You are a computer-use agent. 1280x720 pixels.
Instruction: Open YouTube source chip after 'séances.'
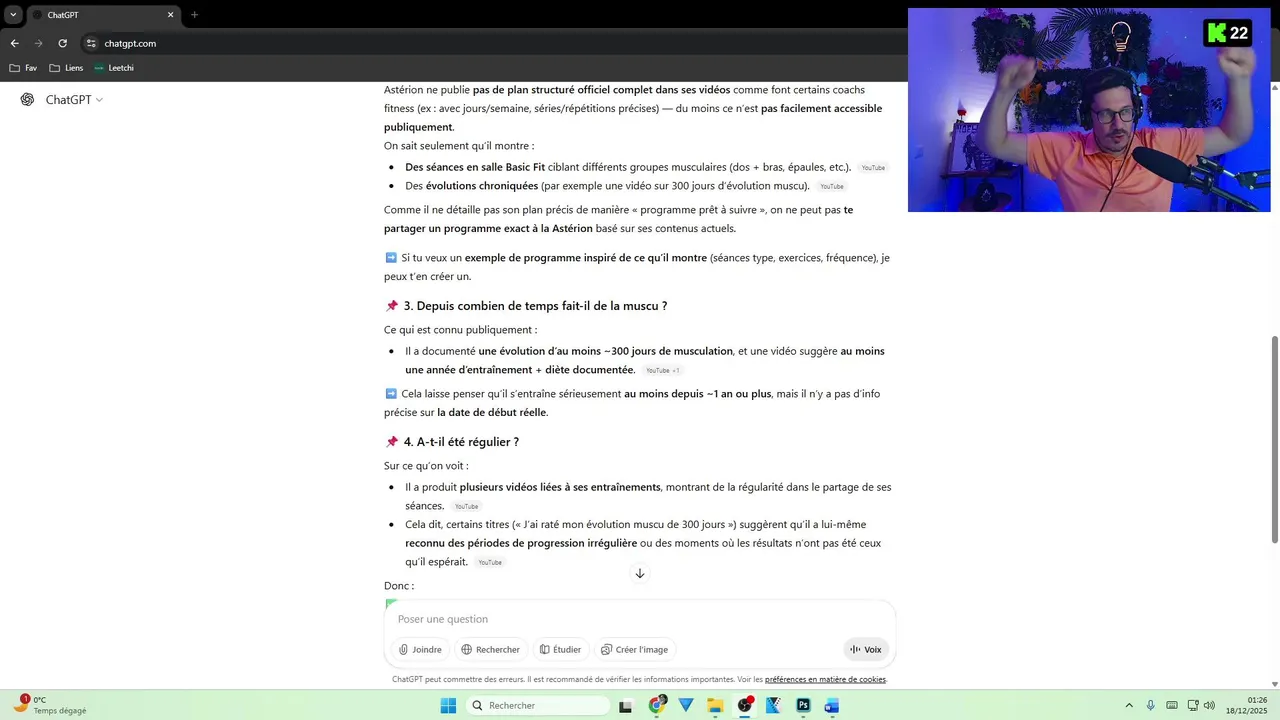(x=466, y=506)
